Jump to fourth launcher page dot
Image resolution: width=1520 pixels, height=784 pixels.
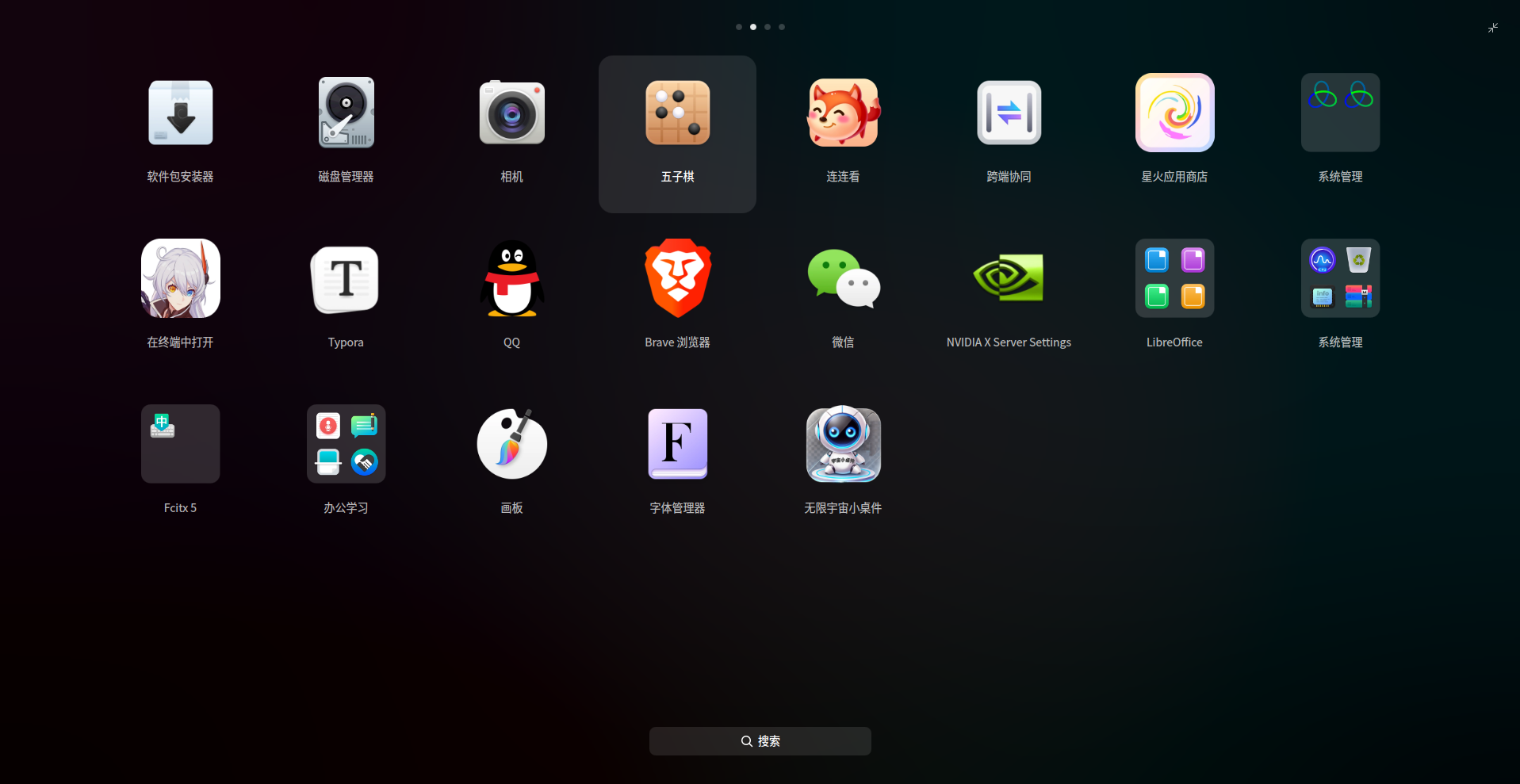[782, 27]
